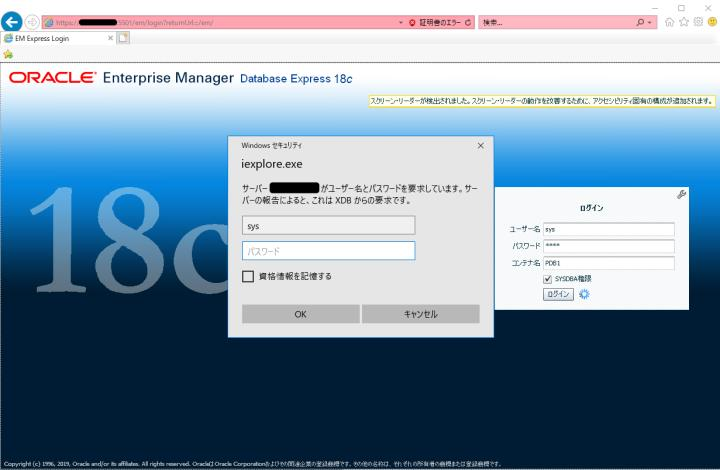Image resolution: width=720 pixels, height=470 pixels.
Task: Open the browser tools gear icon
Action: tap(698, 22)
